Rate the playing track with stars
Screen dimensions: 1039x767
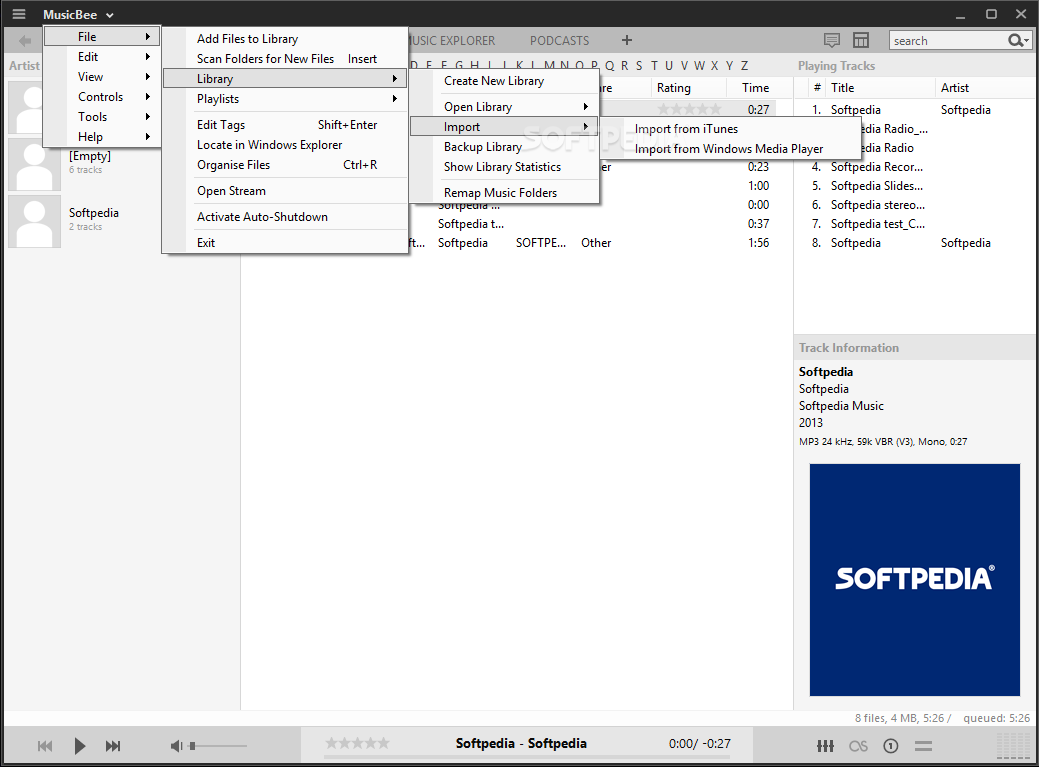tap(357, 743)
